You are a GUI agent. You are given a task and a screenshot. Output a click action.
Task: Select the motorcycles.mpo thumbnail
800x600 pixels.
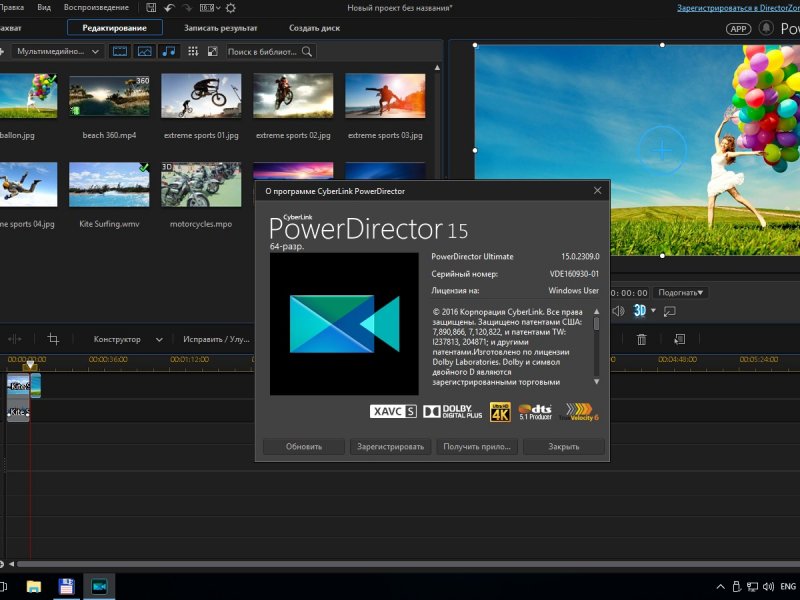coord(201,185)
